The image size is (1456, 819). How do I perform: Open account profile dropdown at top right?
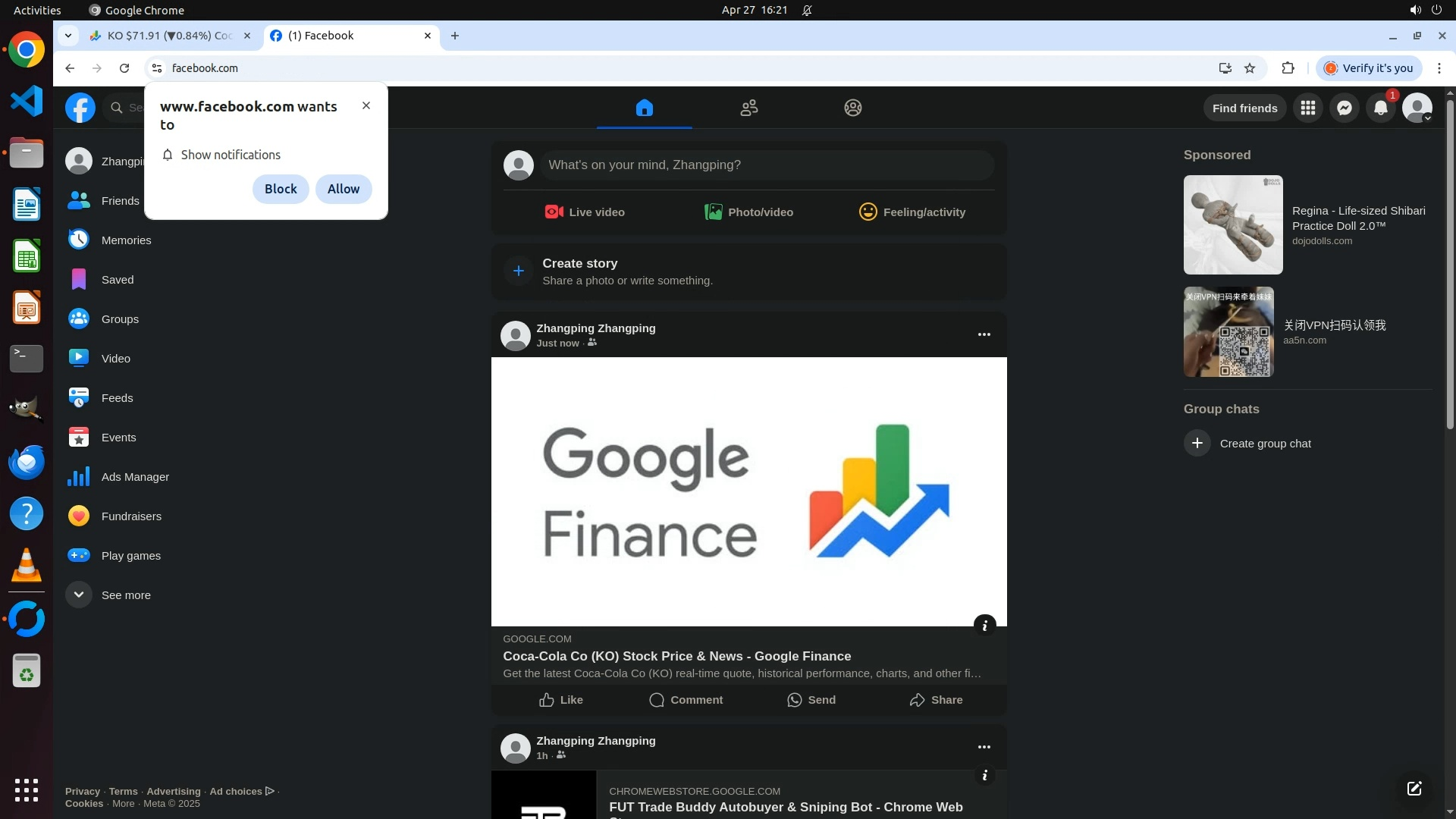pyautogui.click(x=1417, y=108)
